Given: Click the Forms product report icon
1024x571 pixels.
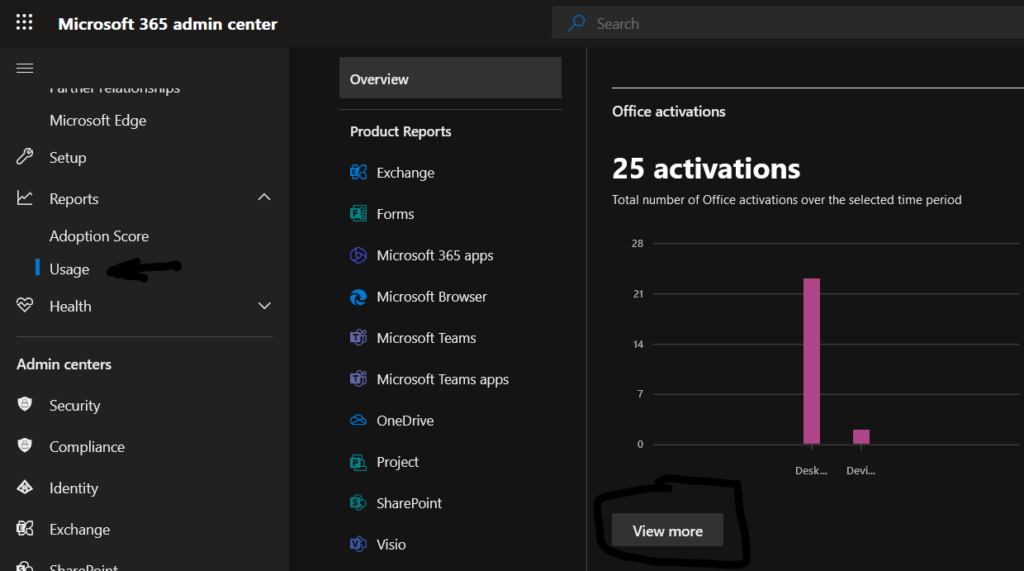Looking at the screenshot, I should click(x=358, y=214).
